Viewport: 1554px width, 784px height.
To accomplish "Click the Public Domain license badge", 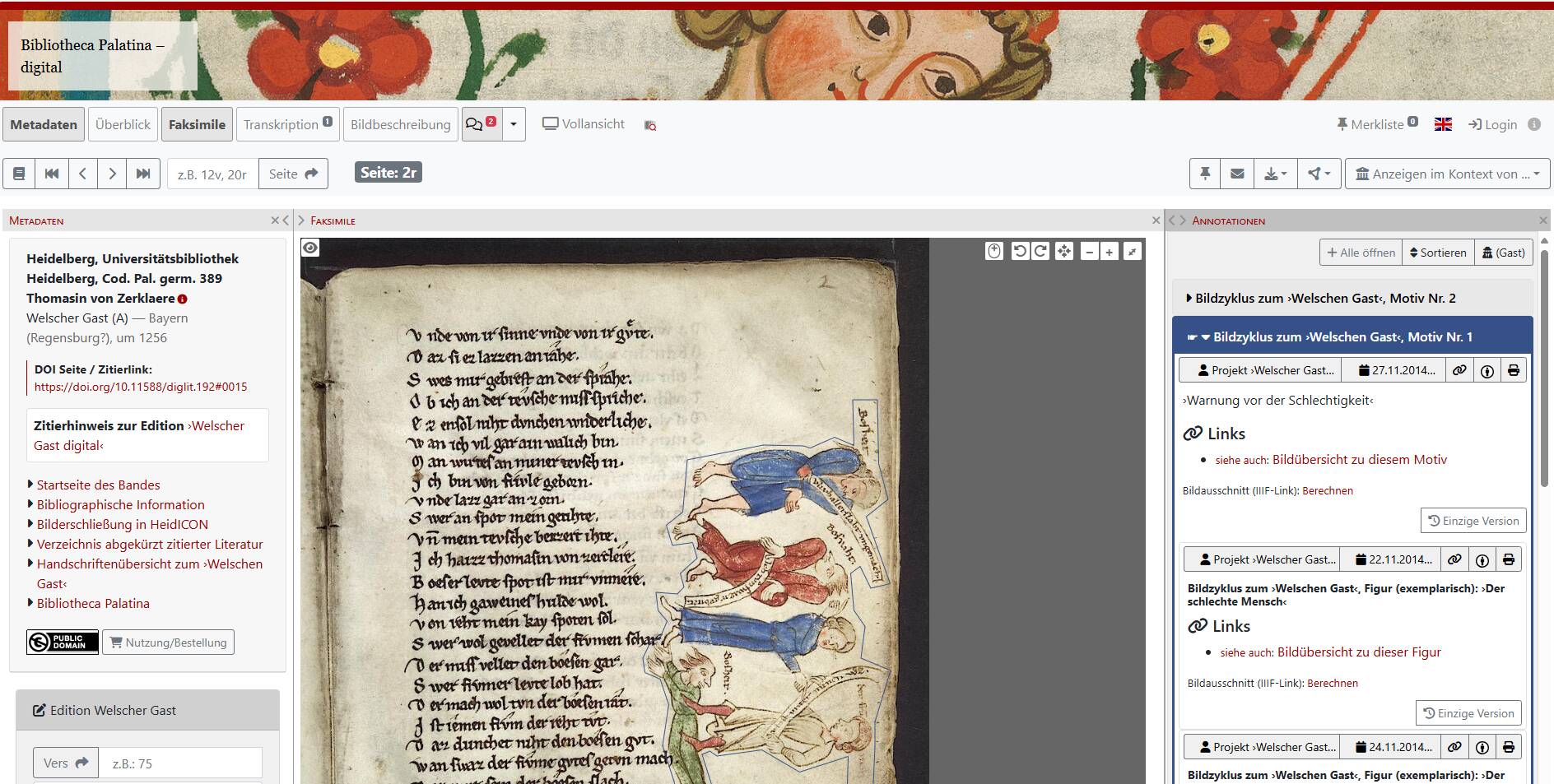I will [x=63, y=643].
